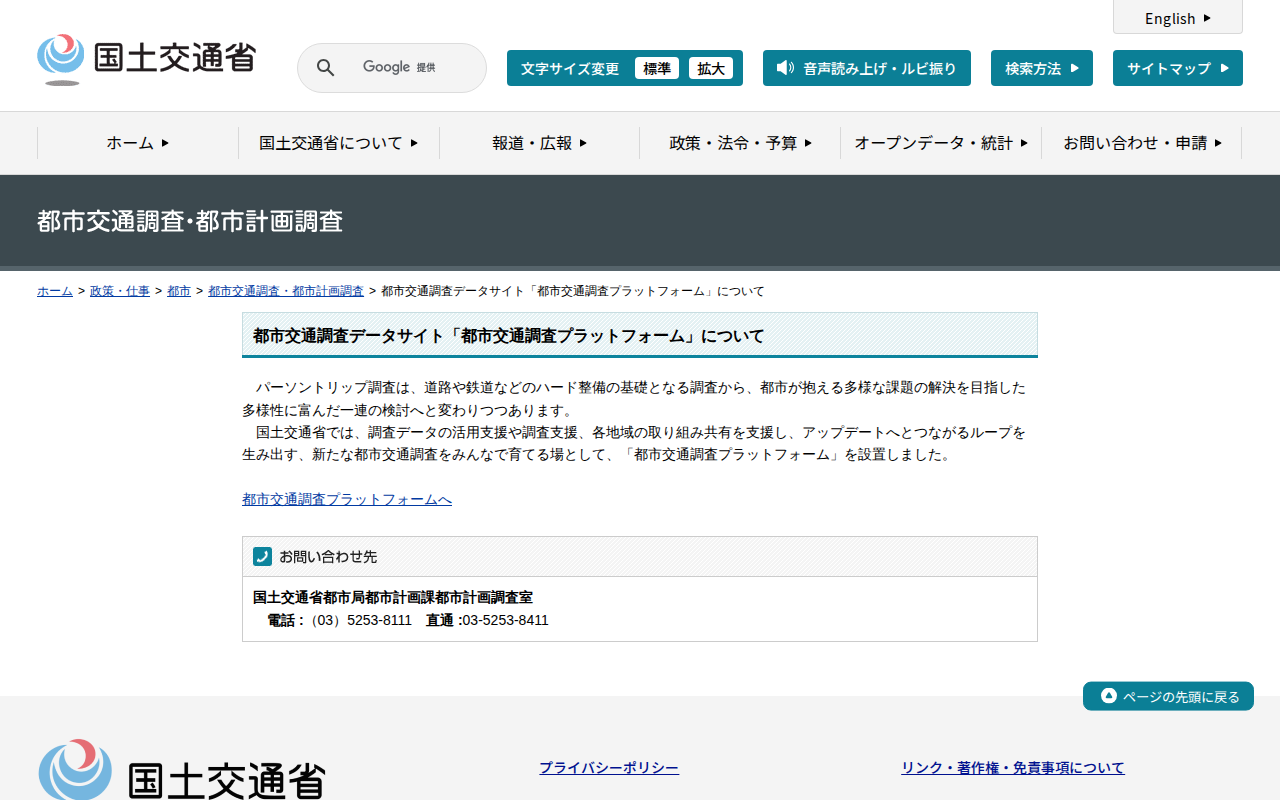Expand the ホーム navigation menu
This screenshot has width=1280, height=800.
[x=138, y=143]
